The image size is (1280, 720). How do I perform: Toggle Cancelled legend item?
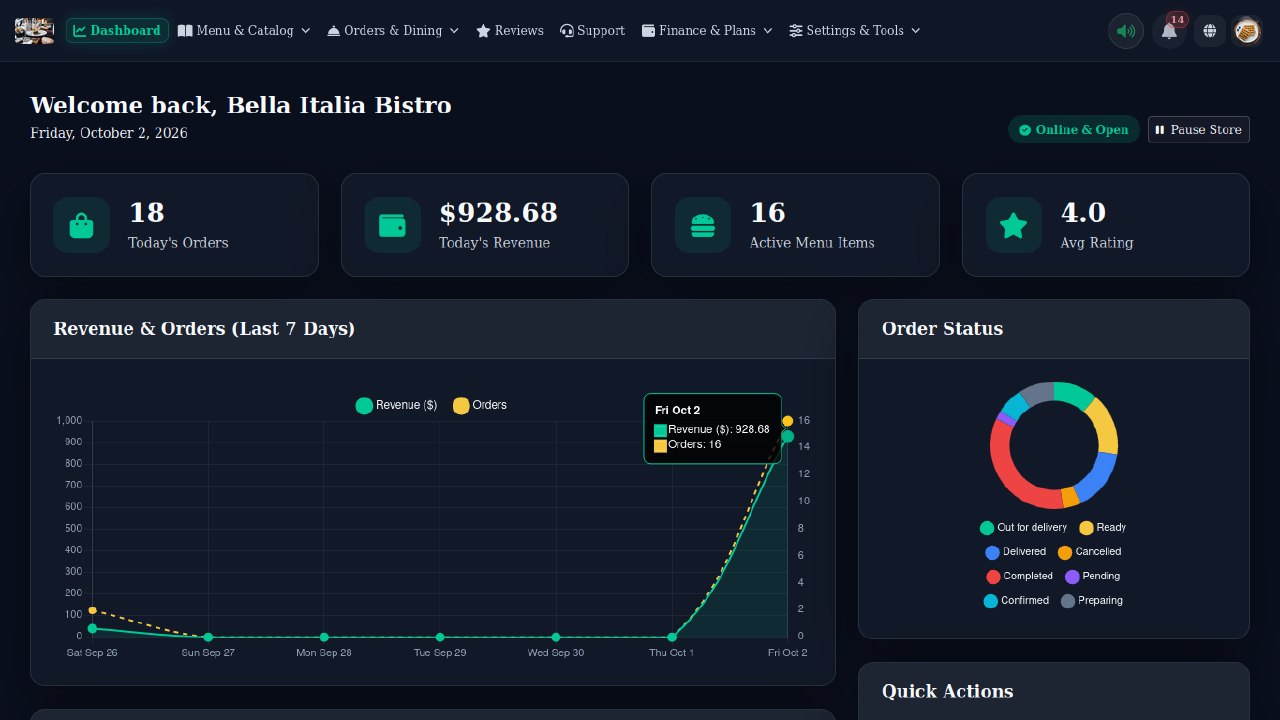pyautogui.click(x=1090, y=552)
